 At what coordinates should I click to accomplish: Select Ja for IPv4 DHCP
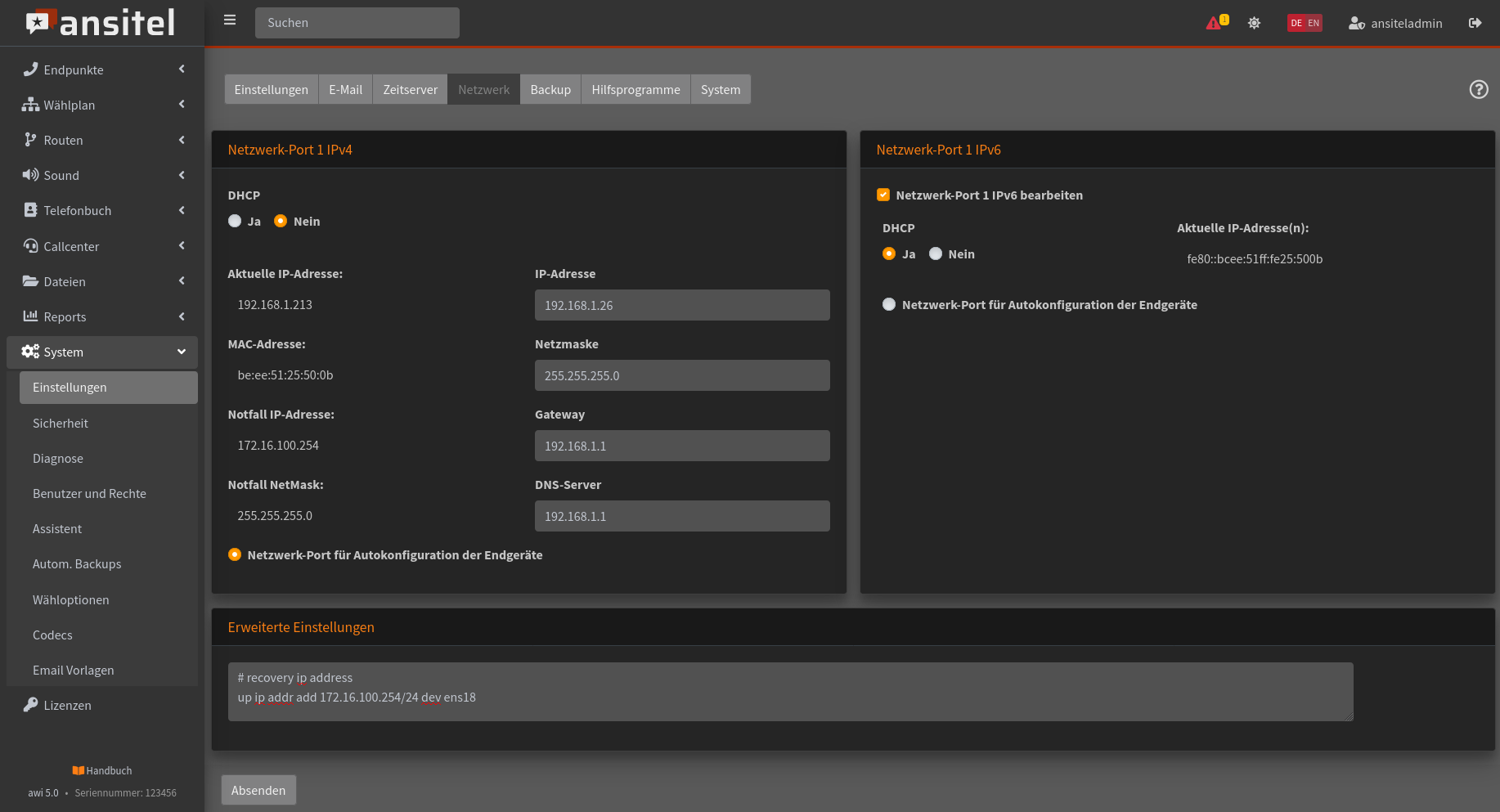point(236,221)
